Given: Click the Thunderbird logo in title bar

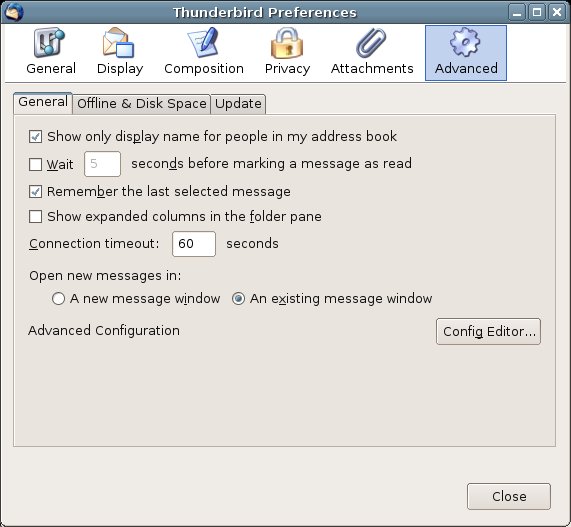Looking at the screenshot, I should point(14,12).
